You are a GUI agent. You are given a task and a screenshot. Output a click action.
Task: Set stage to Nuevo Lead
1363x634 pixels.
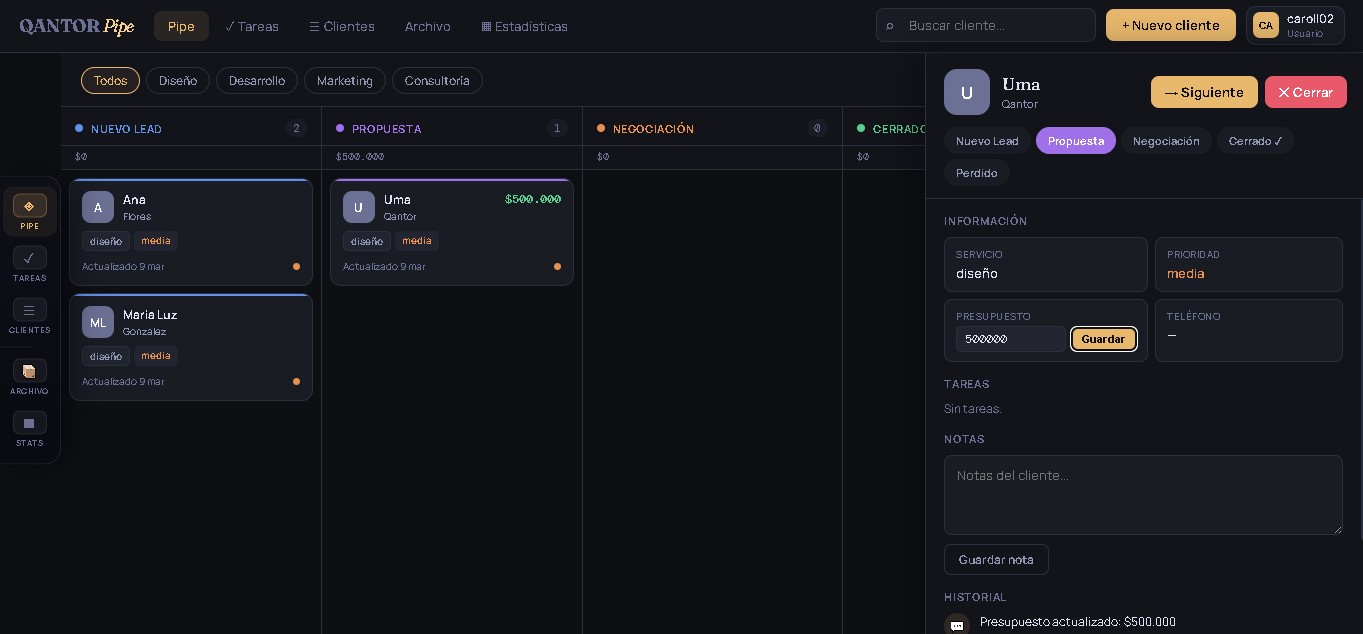tap(986, 141)
